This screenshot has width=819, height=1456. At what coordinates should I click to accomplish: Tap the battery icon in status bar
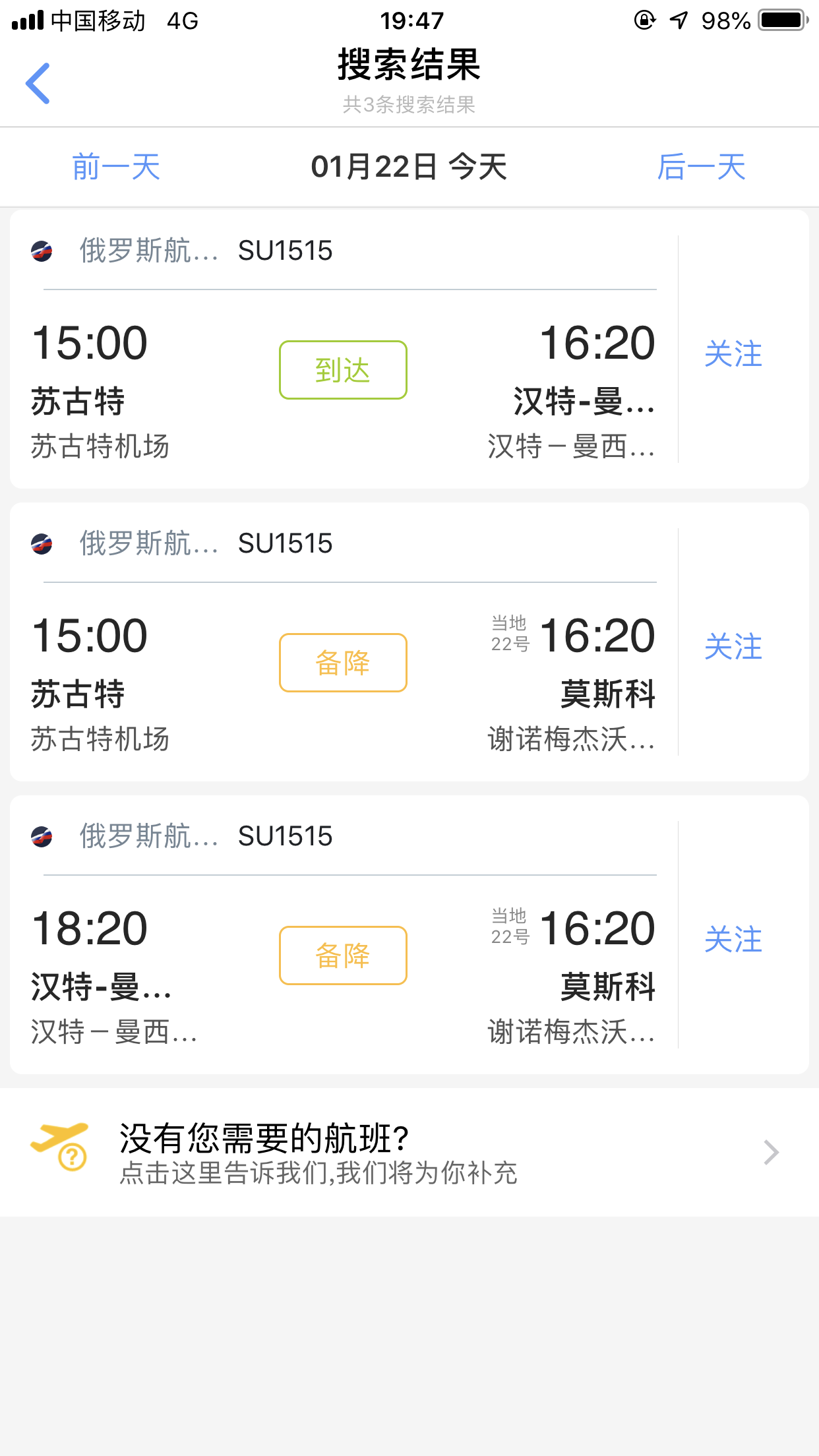click(x=783, y=20)
